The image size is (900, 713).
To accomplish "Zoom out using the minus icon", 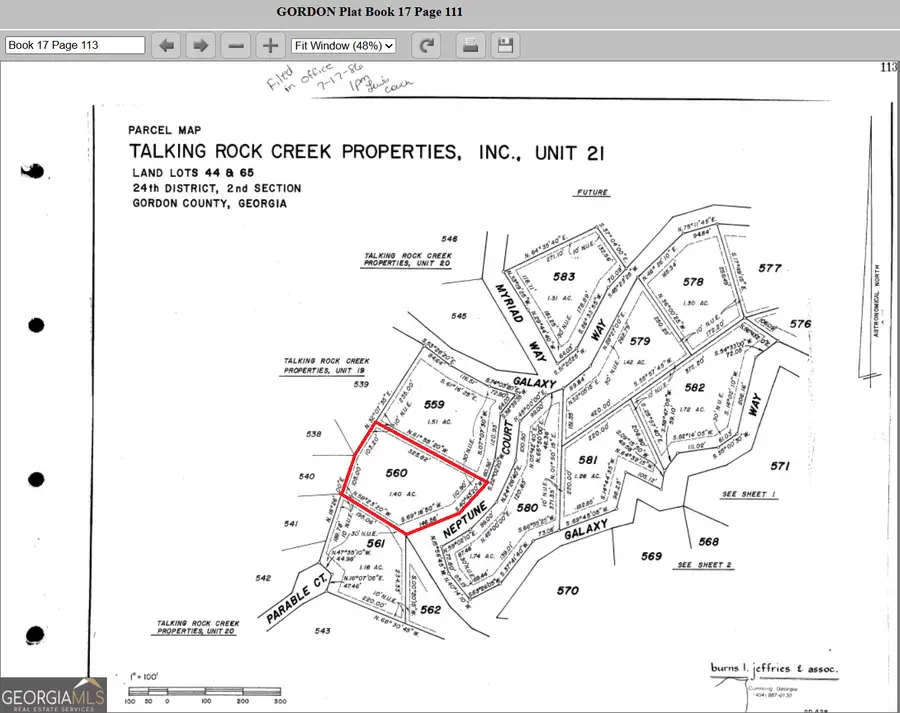I will 235,45.
